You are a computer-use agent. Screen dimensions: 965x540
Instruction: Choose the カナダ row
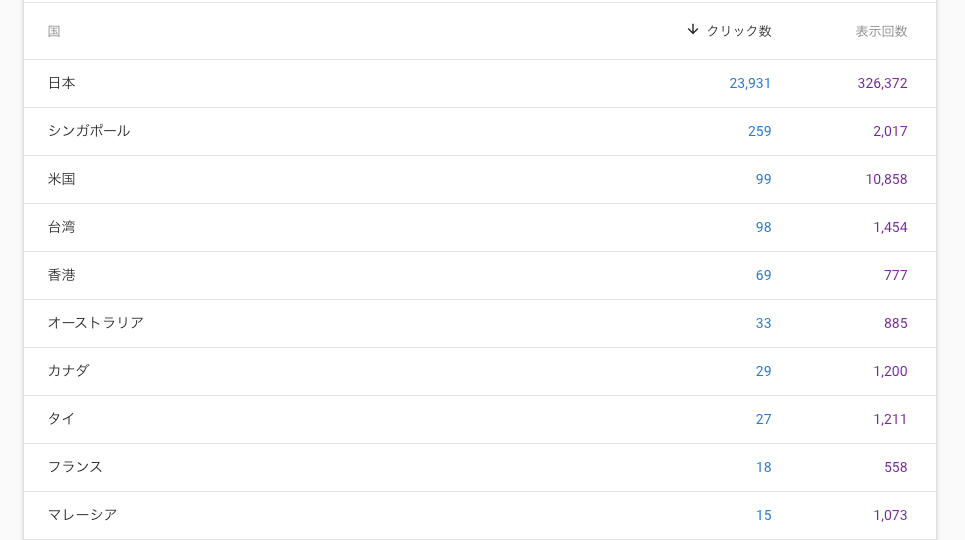tap(69, 371)
